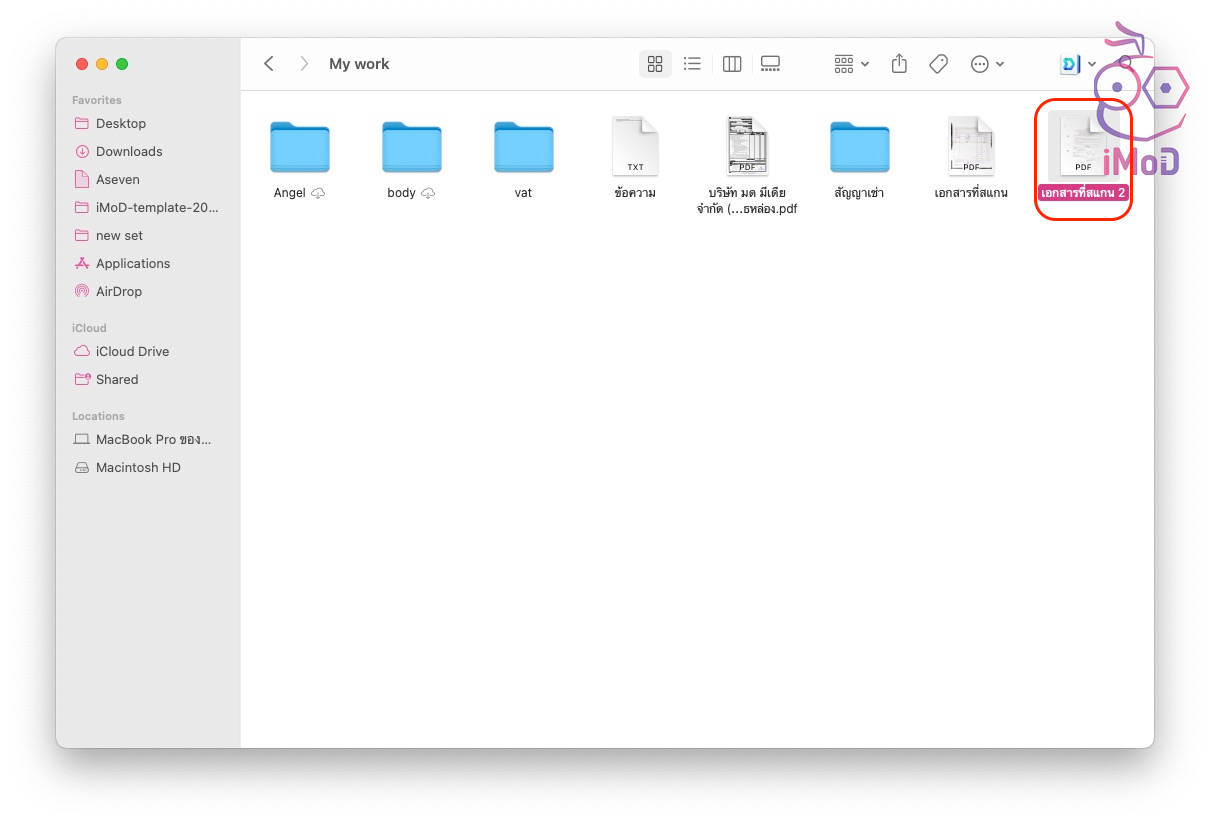The width and height of the screenshot is (1210, 822).
Task: Switch to column view
Action: [732, 64]
